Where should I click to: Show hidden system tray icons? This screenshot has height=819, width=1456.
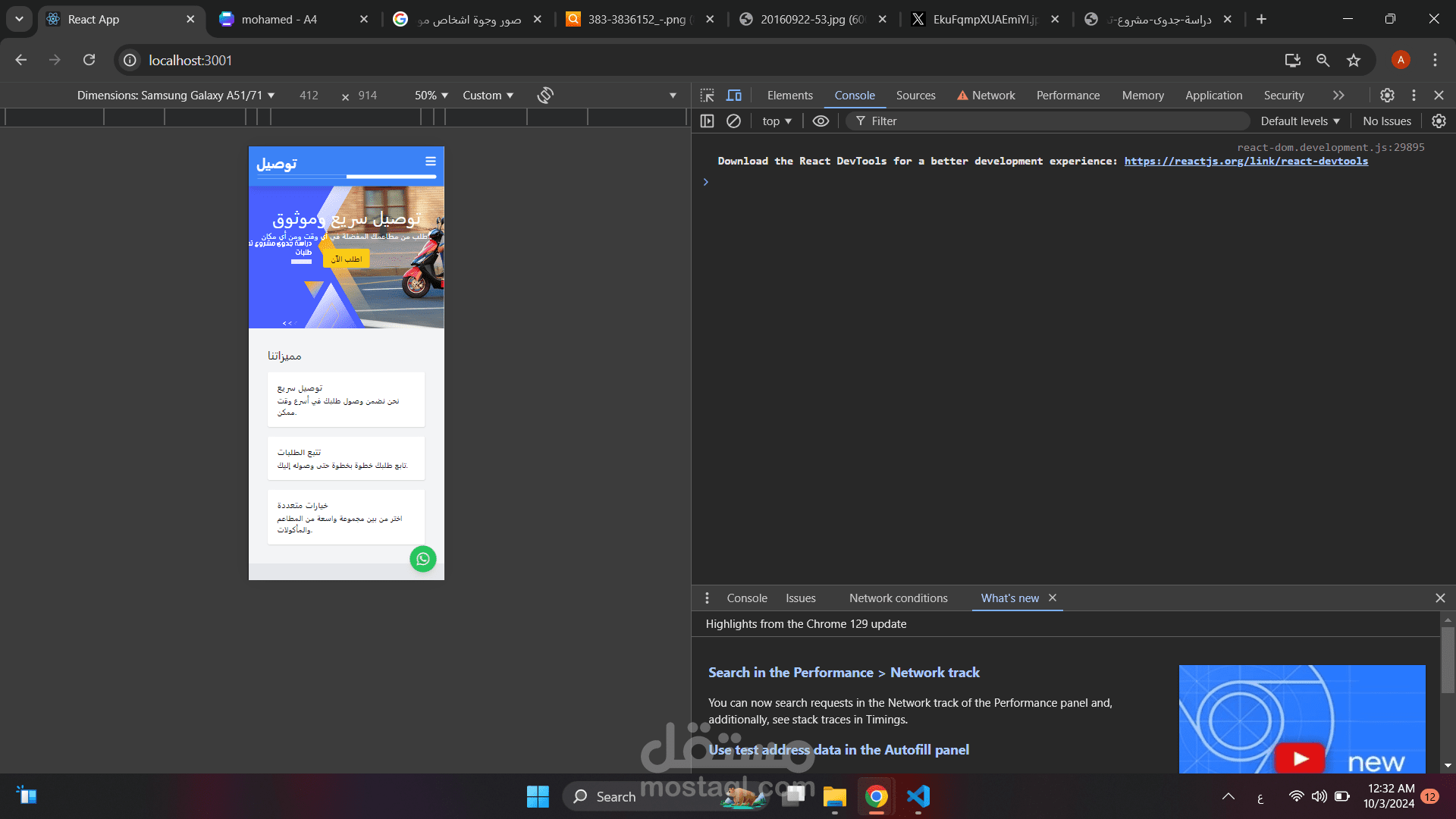(1228, 796)
